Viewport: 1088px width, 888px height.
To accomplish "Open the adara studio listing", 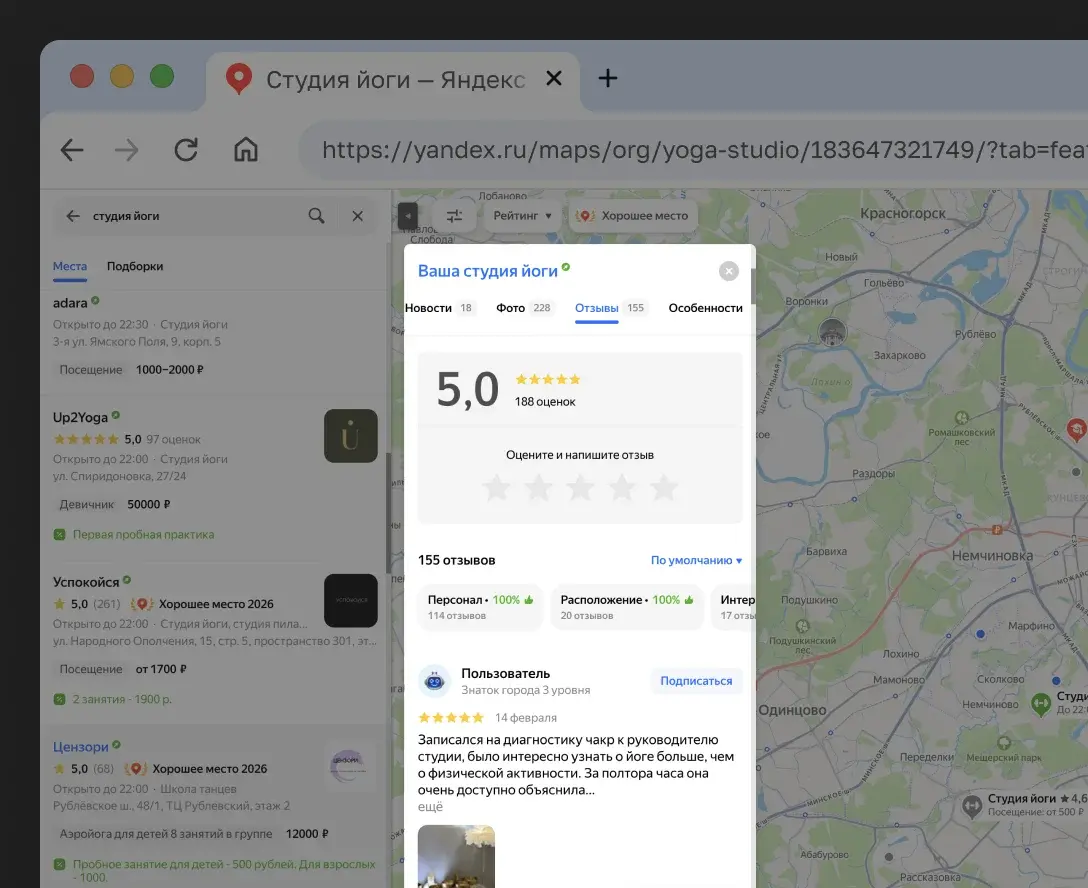I will (x=70, y=303).
